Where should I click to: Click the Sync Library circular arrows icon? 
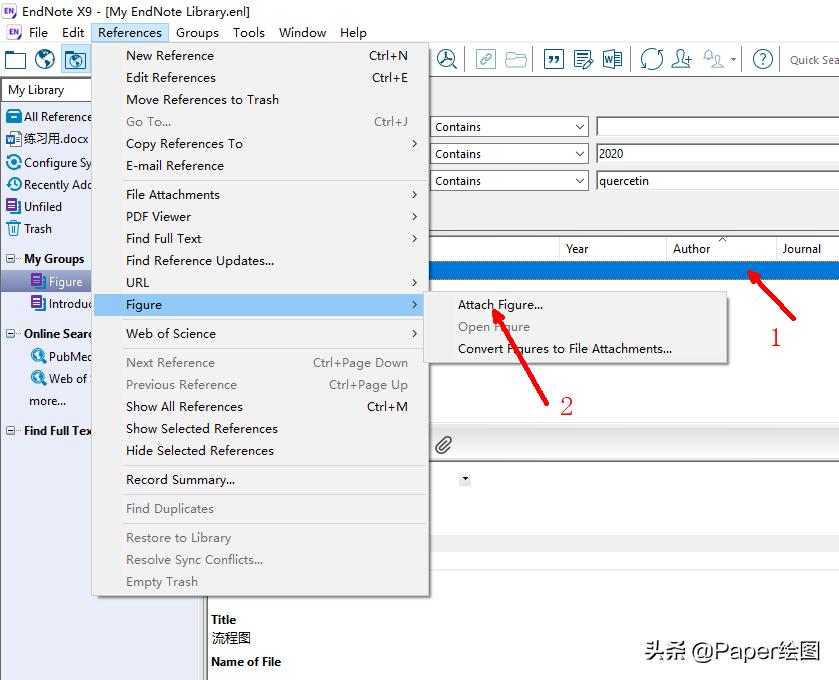[652, 60]
